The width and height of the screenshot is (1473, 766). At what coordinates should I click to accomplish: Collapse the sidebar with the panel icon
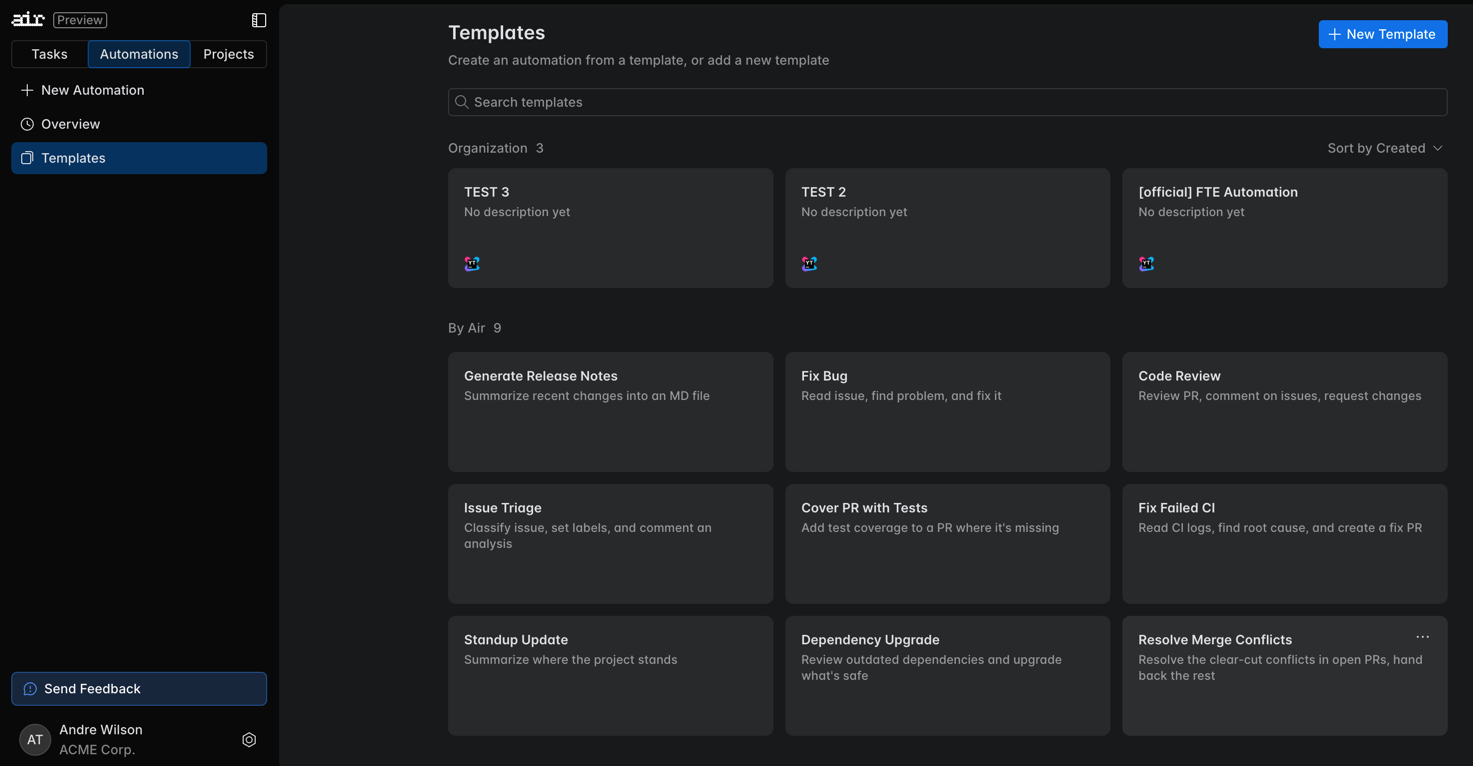point(259,20)
